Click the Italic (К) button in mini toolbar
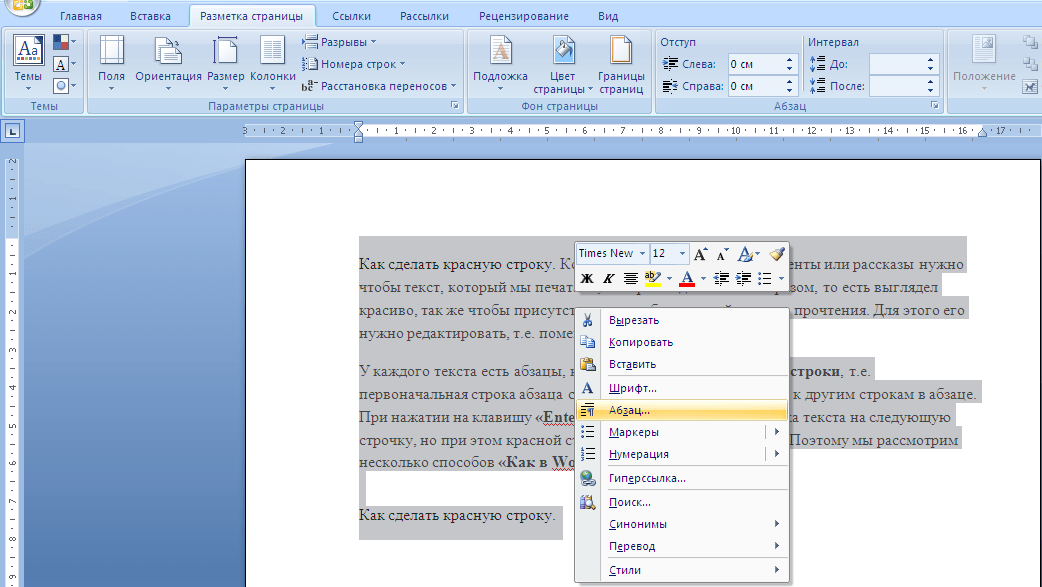Image resolution: width=1042 pixels, height=587 pixels. (x=608, y=278)
